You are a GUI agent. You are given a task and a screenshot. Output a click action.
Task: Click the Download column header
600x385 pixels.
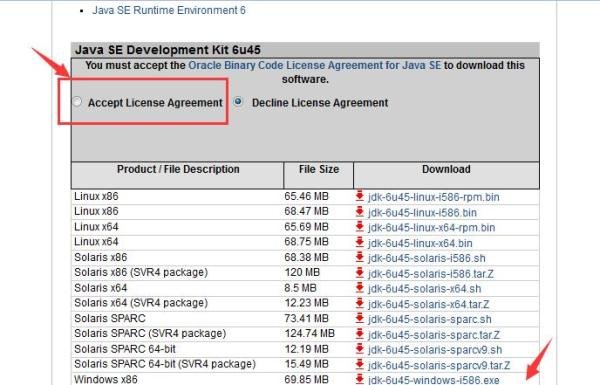point(446,175)
